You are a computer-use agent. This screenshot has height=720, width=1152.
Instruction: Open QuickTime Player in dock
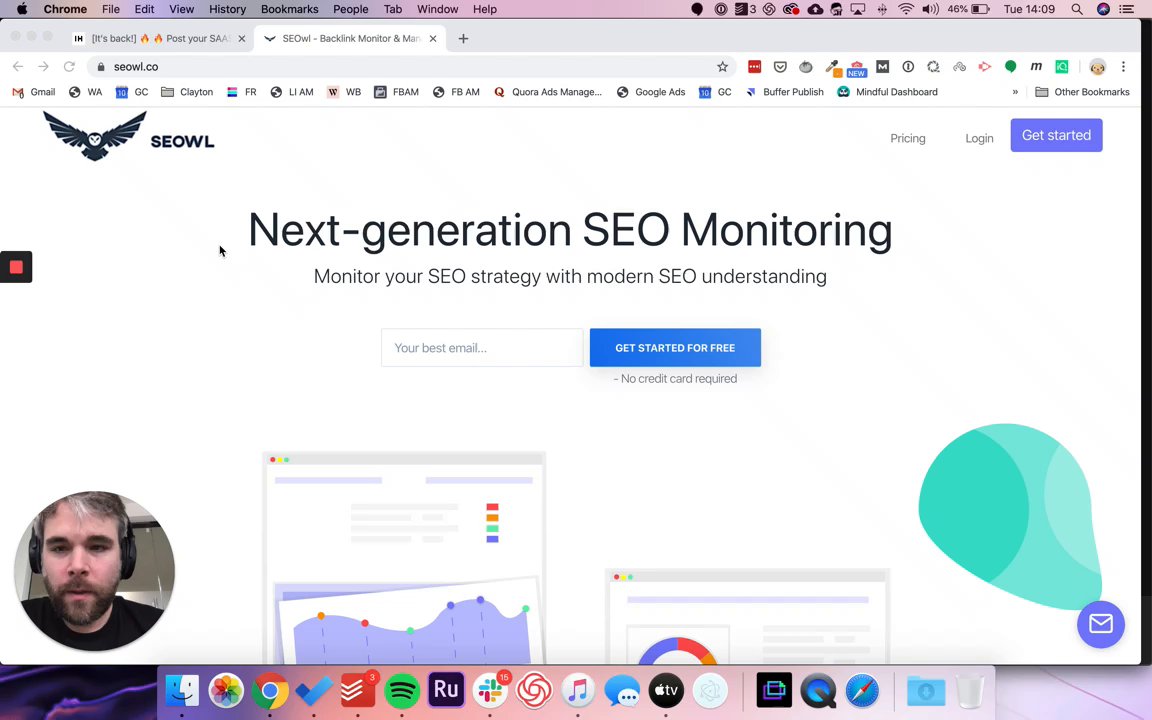818,691
